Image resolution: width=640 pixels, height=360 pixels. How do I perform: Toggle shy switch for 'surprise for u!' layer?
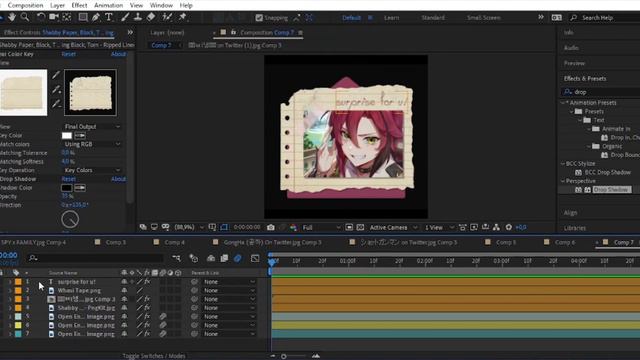click(124, 282)
